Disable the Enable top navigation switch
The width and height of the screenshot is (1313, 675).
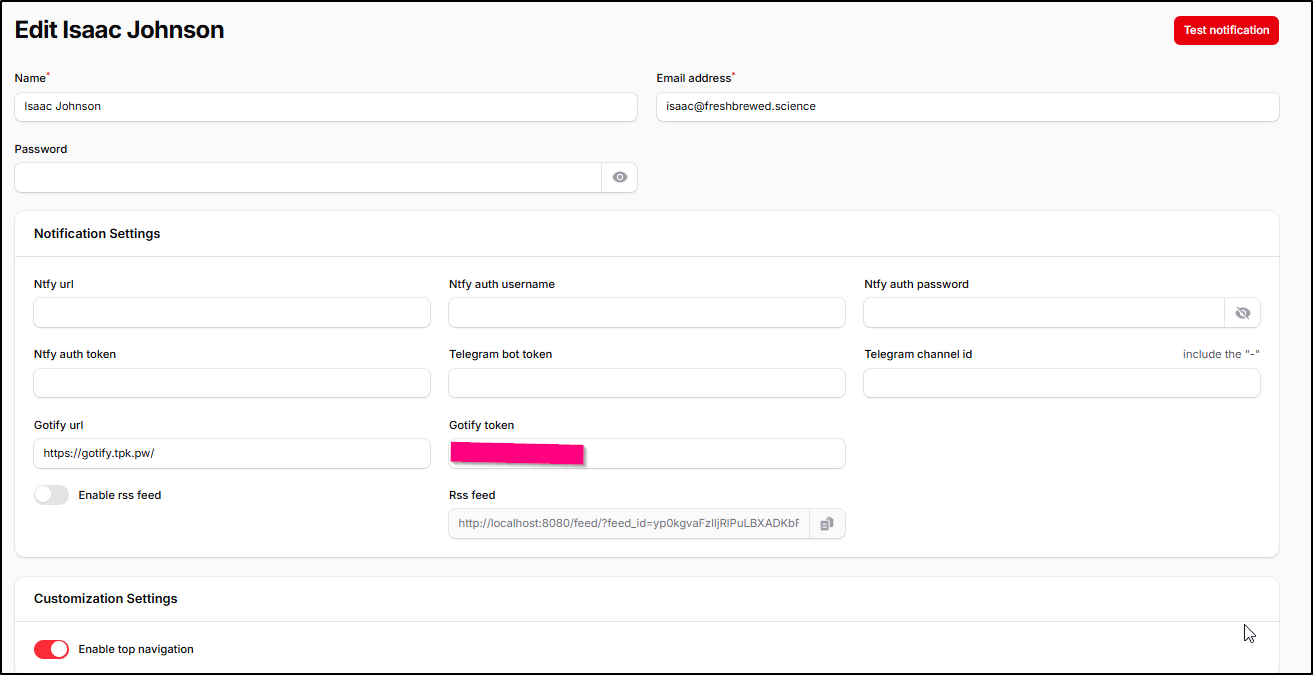[x=52, y=650]
